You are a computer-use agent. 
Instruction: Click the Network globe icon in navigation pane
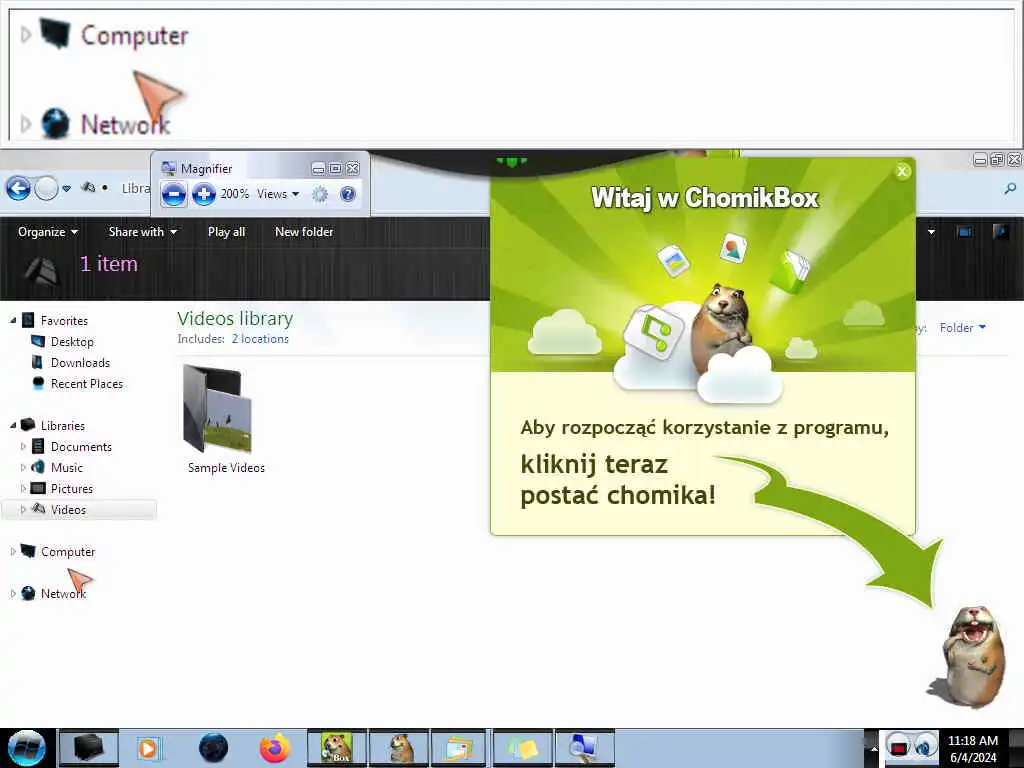28,593
